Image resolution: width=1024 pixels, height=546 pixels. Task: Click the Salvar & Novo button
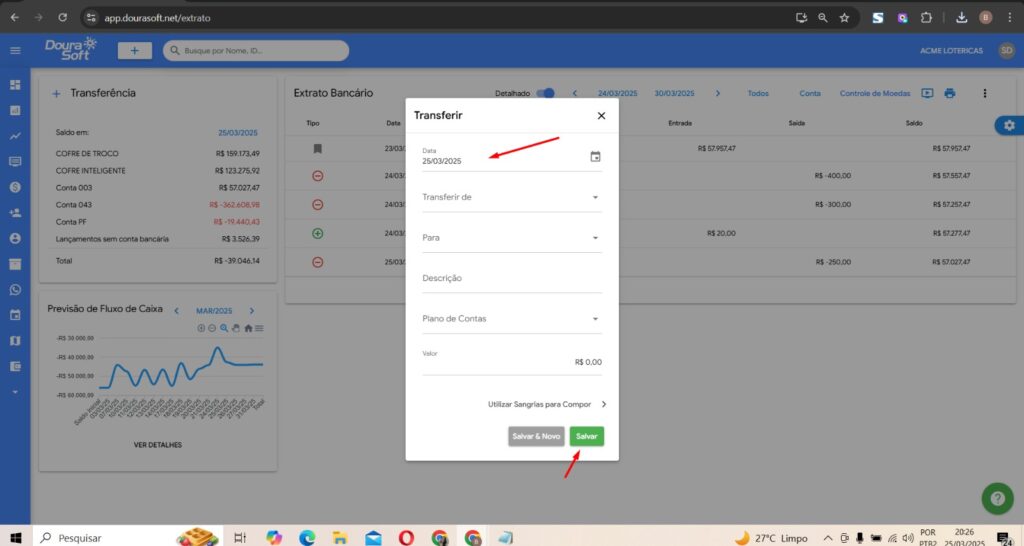pos(536,437)
